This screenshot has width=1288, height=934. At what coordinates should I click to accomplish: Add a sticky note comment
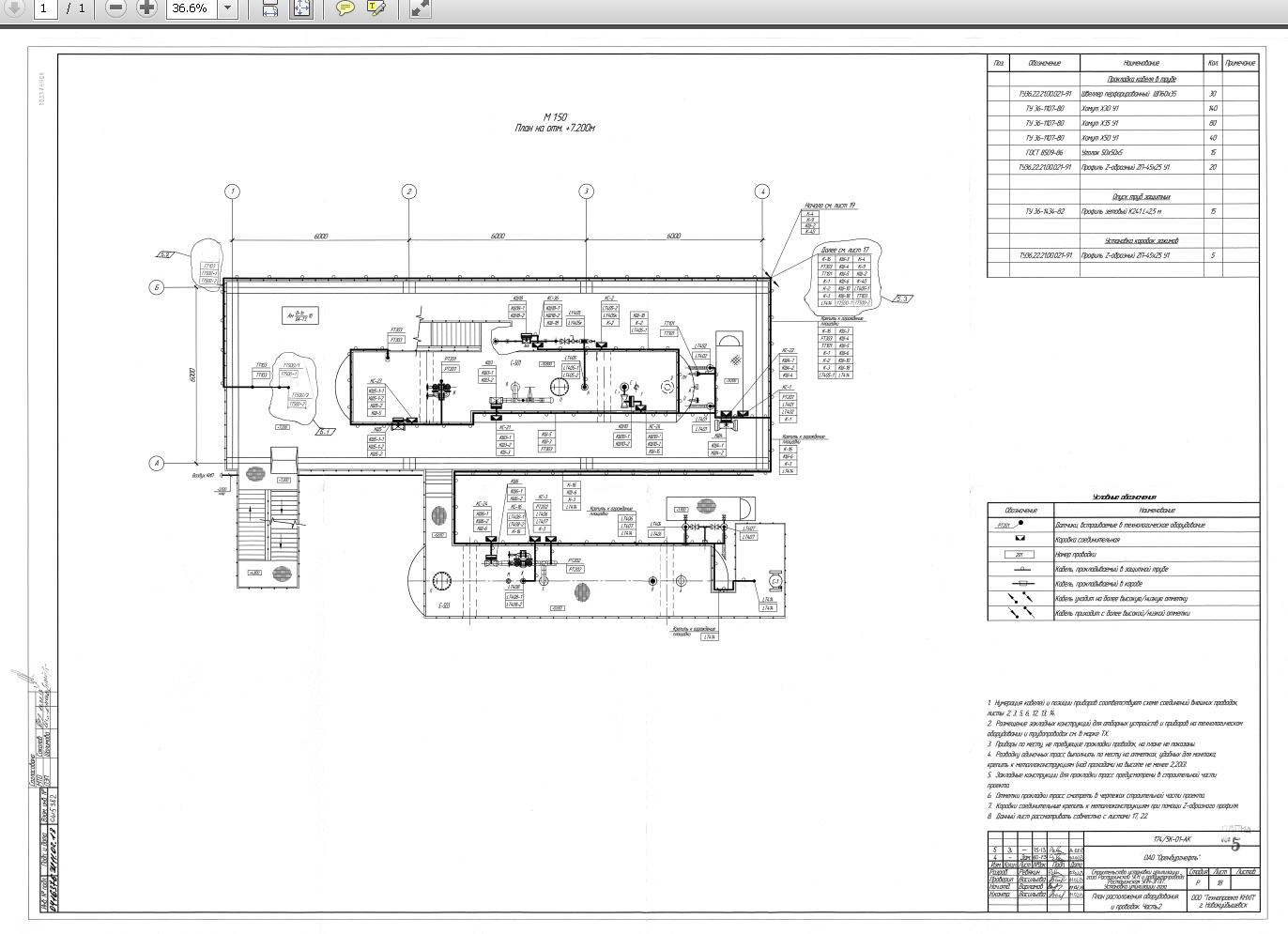tap(345, 8)
